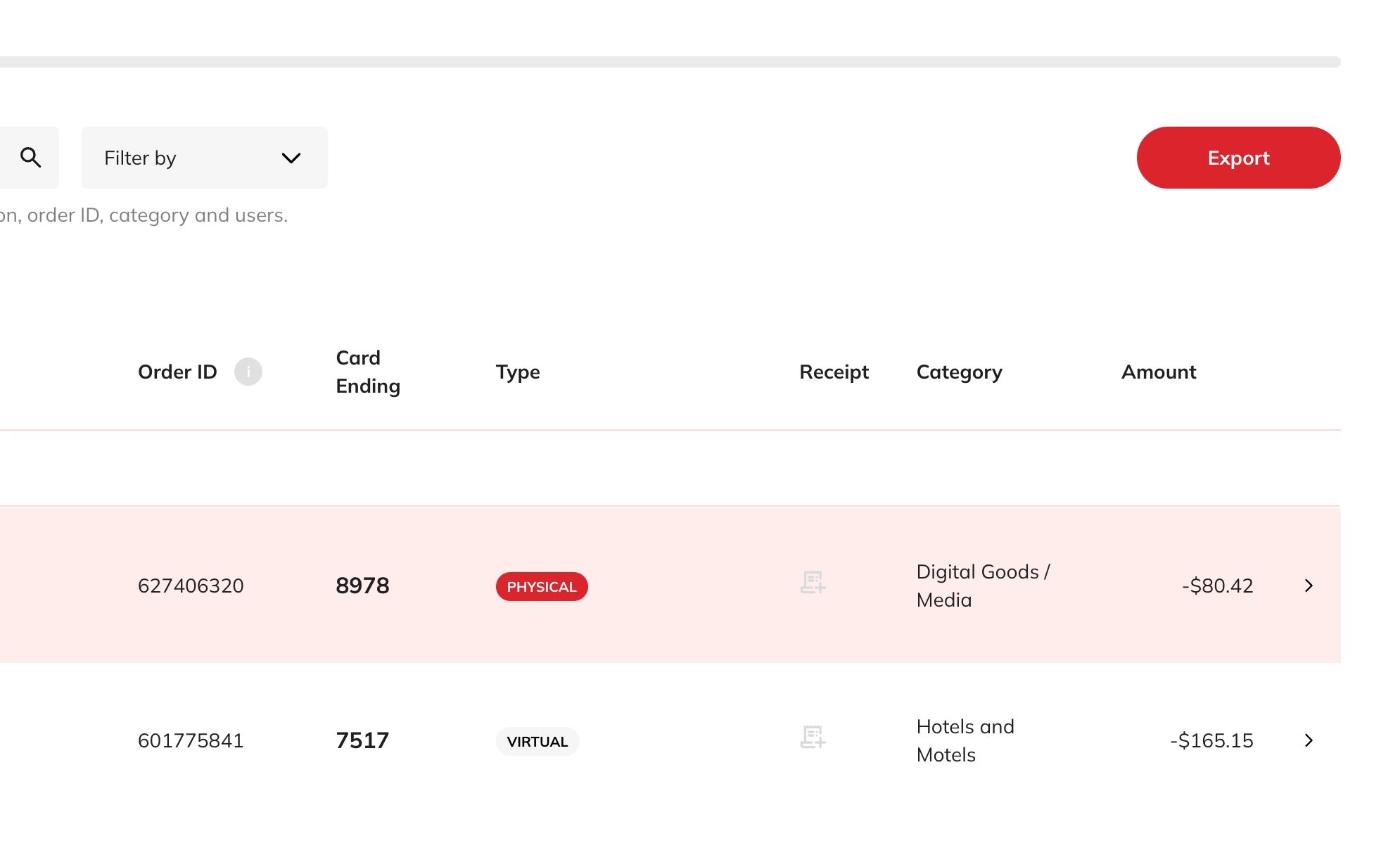This screenshot has height=860, width=1400.
Task: Click order ID 627406320
Action: 191,586
